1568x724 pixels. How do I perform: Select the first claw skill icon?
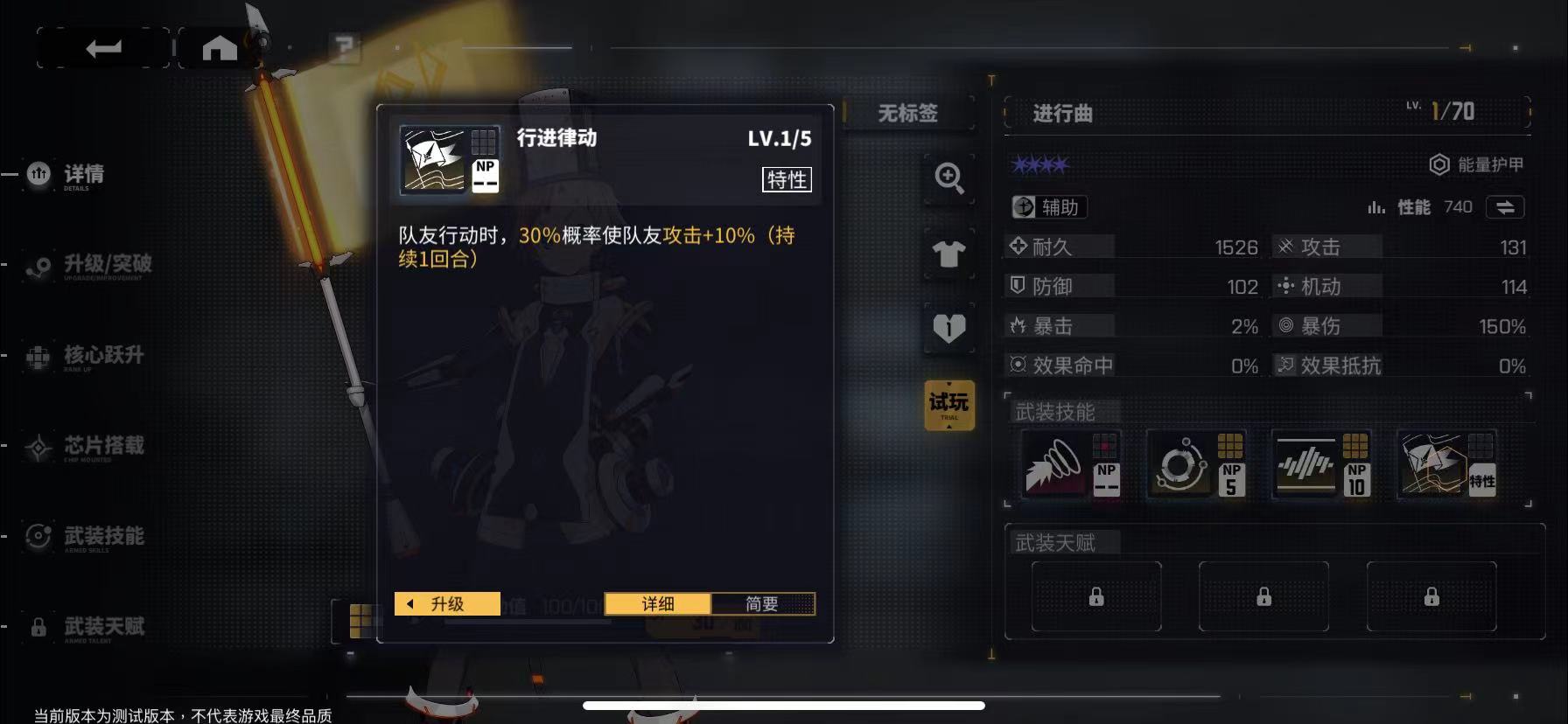tap(1071, 464)
